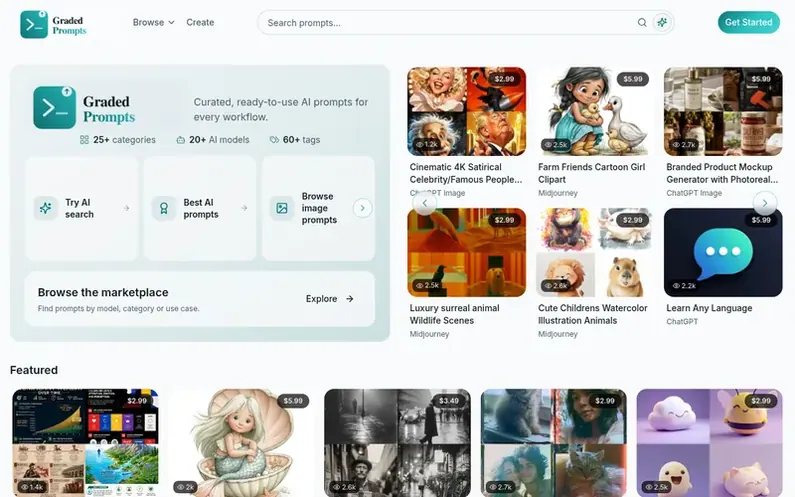Click the 60+ tags tag icon

pyautogui.click(x=274, y=139)
